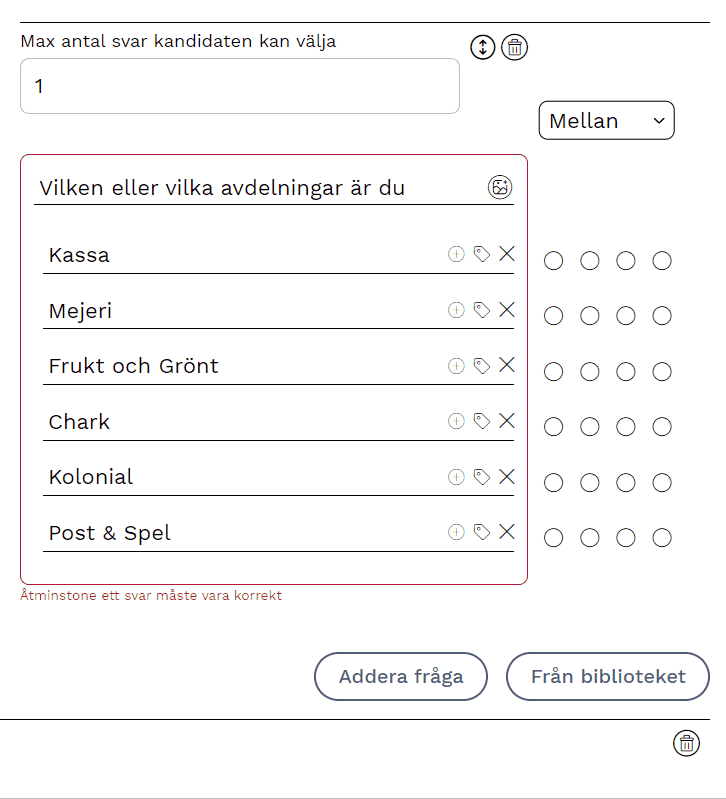This screenshot has width=726, height=799.
Task: Select the last radio button for Mejeri
Action: [x=662, y=316]
